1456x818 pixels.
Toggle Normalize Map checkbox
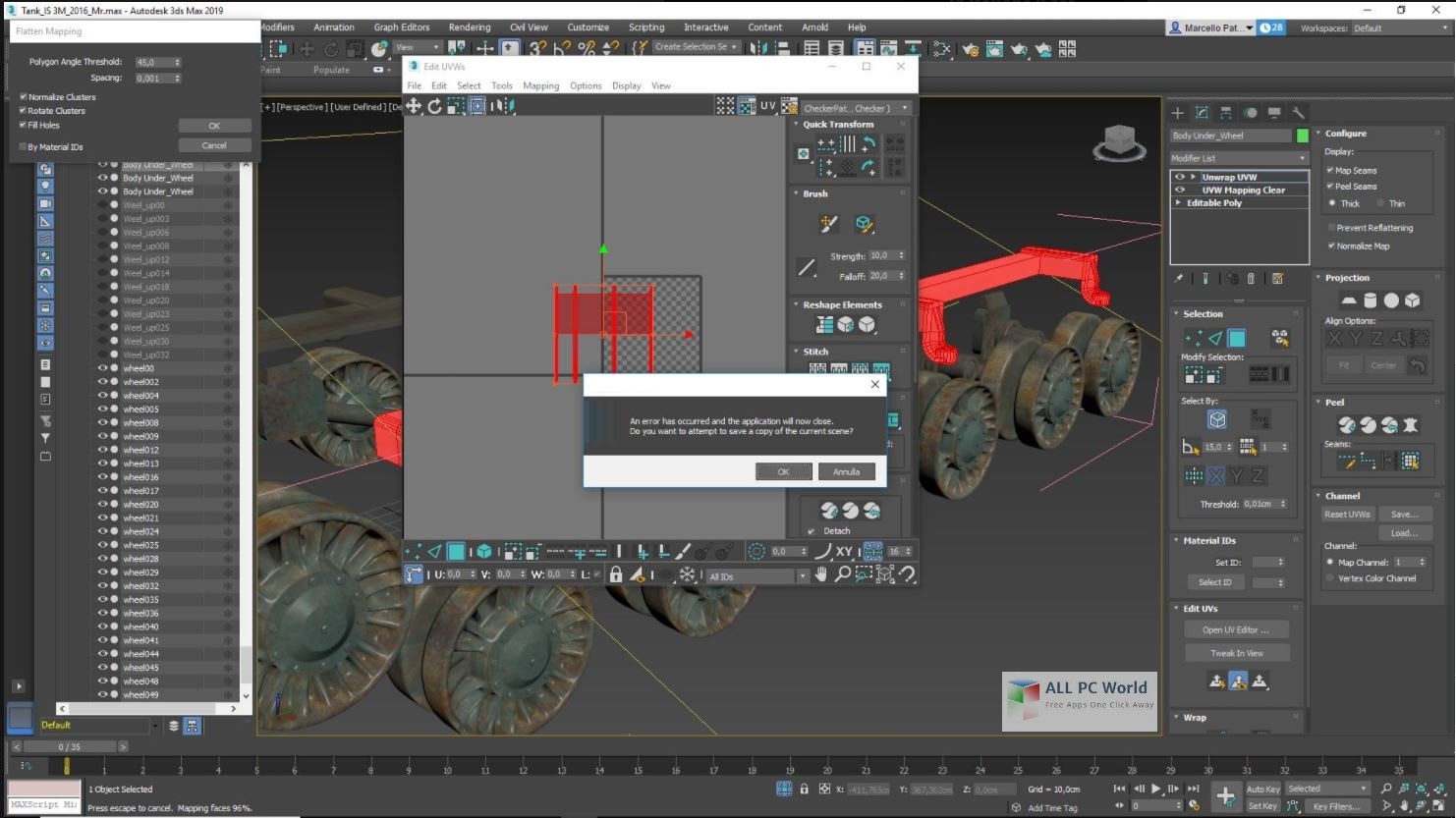coord(1330,246)
